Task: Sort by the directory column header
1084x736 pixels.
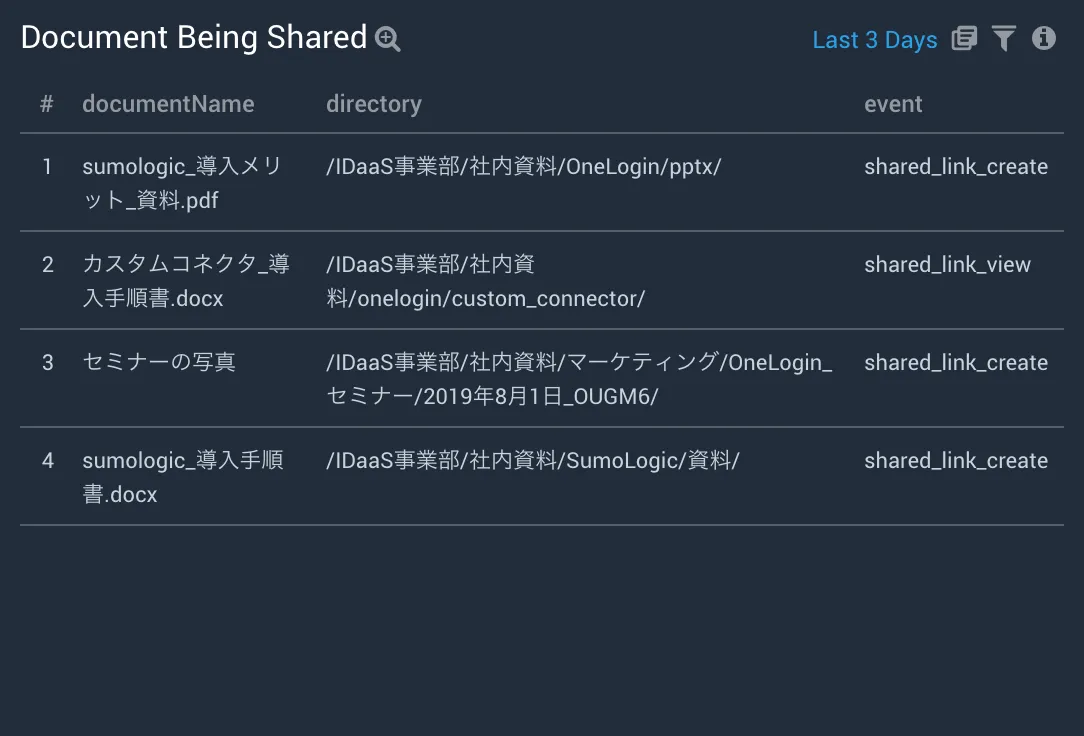Action: pos(374,104)
